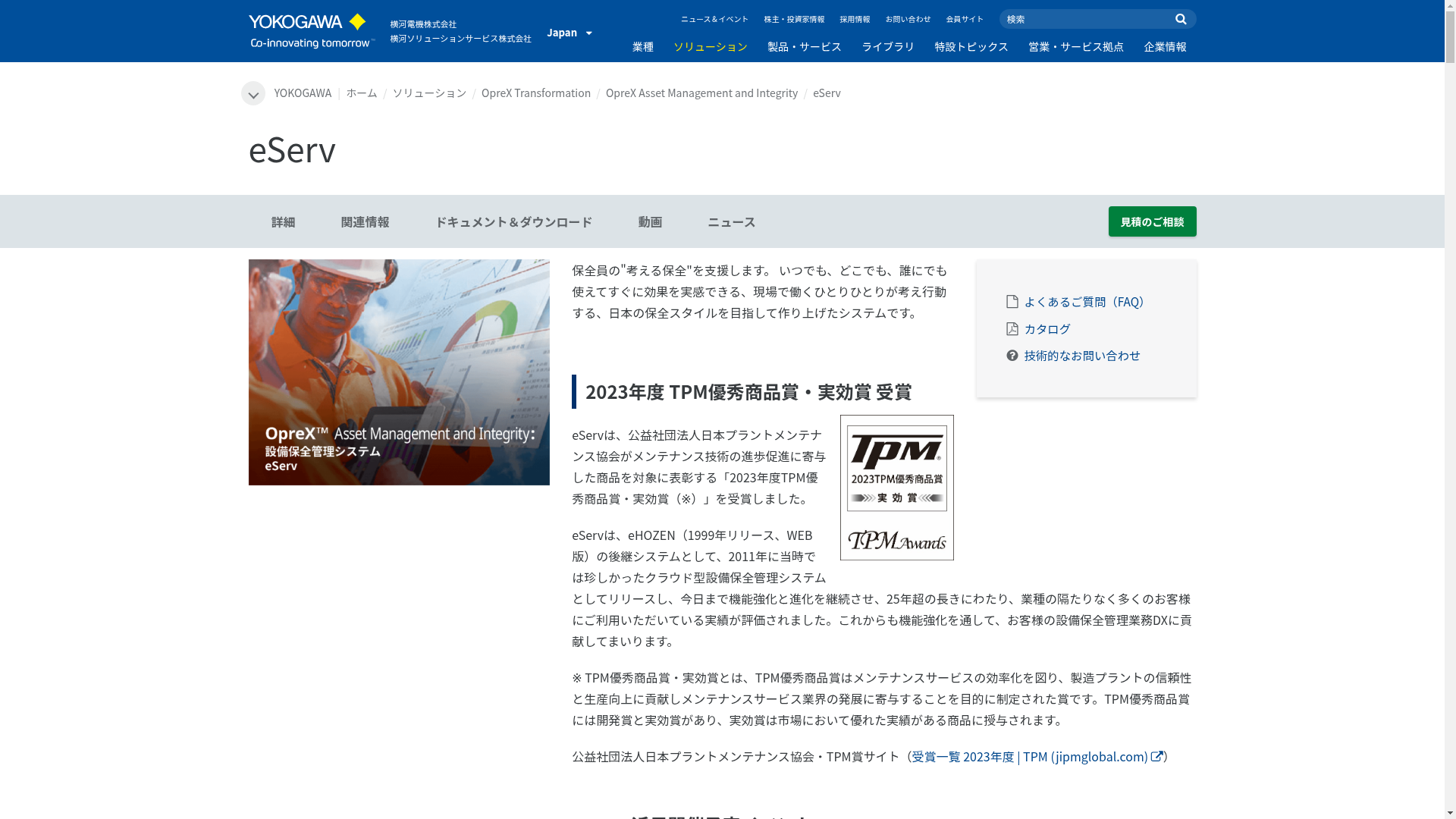Expand the breadcrumb chevron circle
This screenshot has width=1456, height=819.
tap(253, 93)
